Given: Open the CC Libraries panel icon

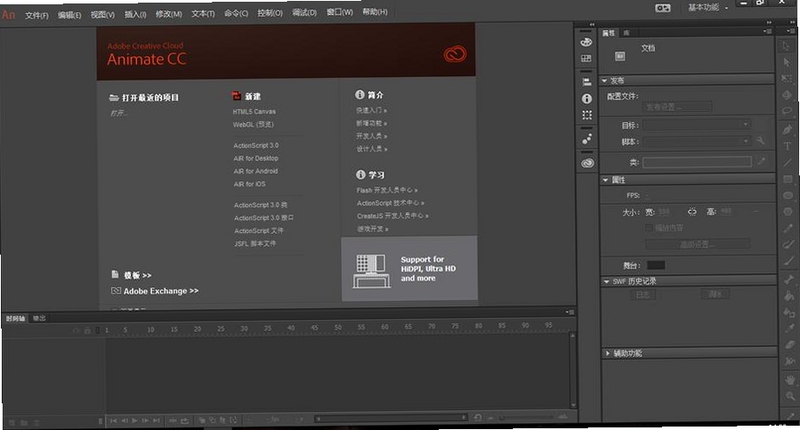Looking at the screenshot, I should 587,163.
